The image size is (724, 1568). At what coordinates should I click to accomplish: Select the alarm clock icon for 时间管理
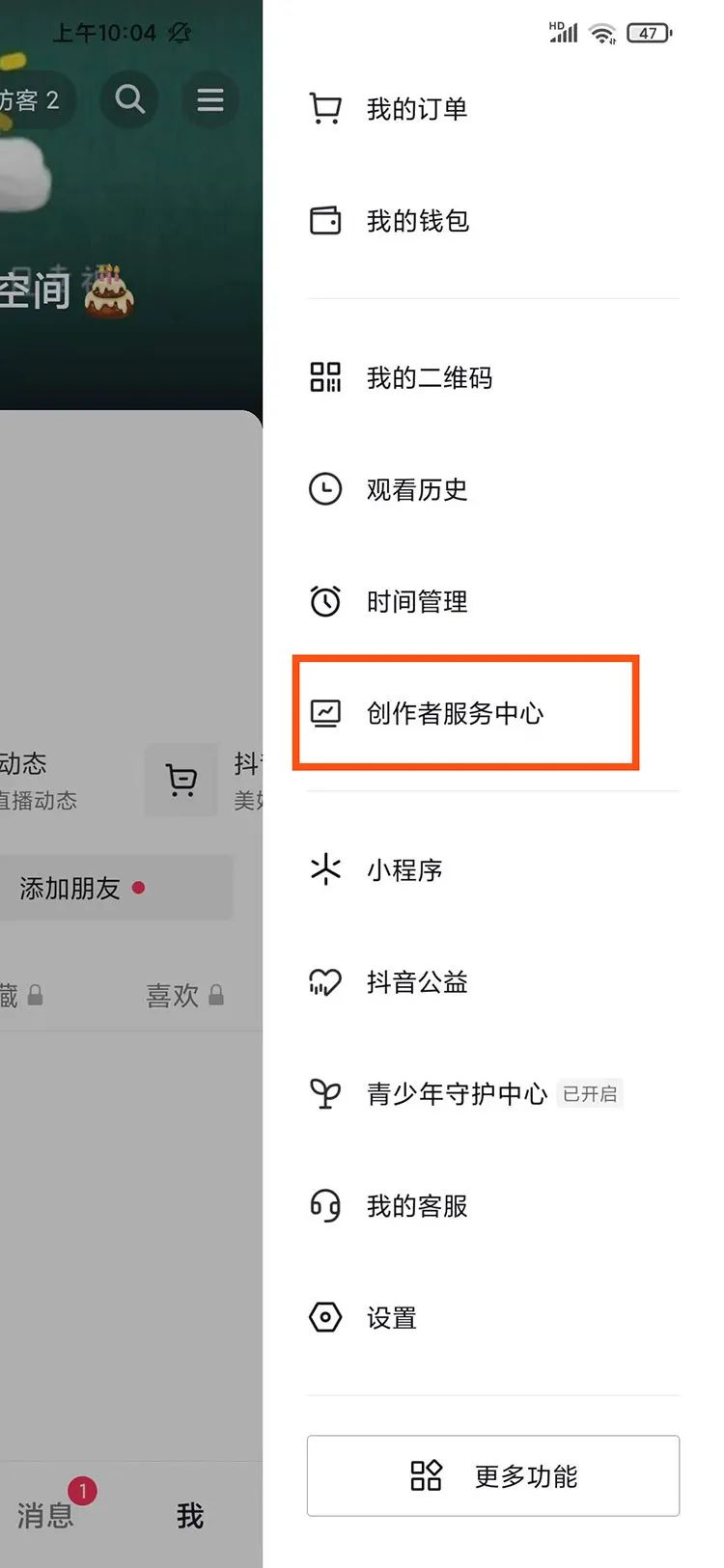325,601
